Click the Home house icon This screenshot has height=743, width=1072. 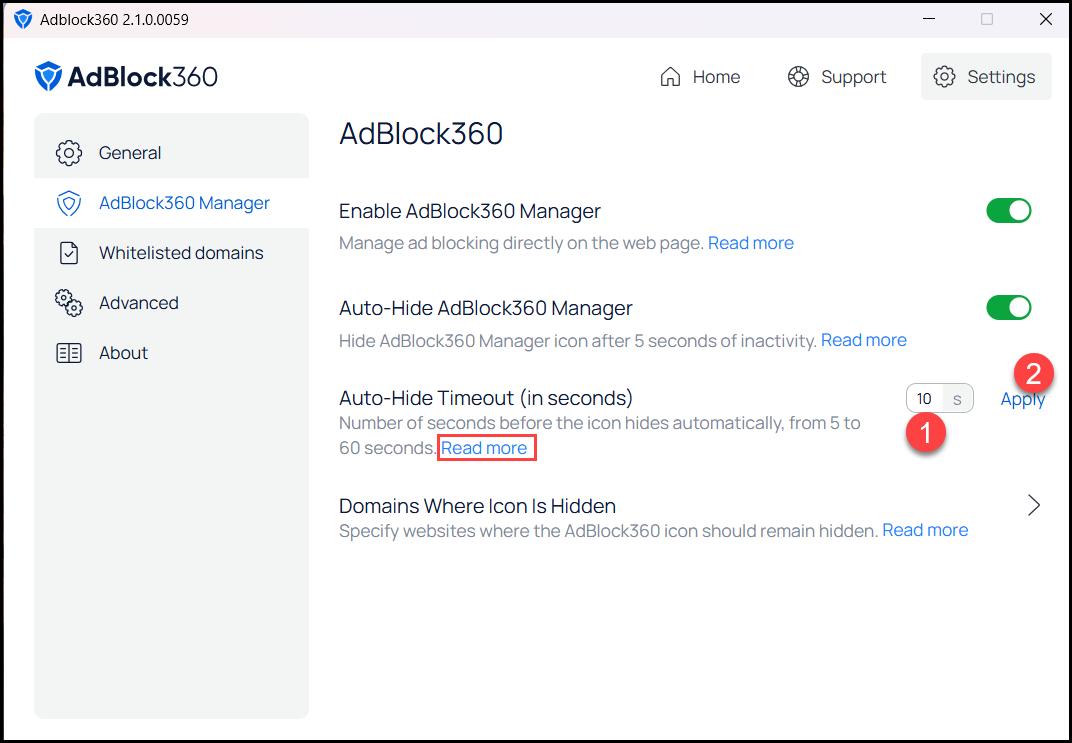coord(670,77)
